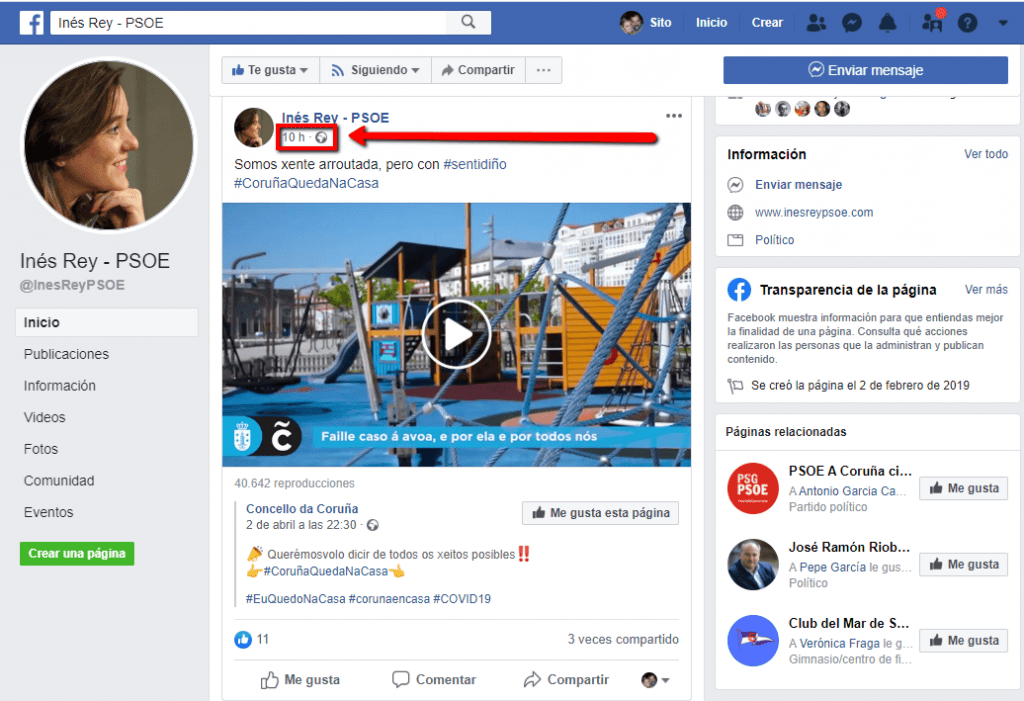The image size is (1024, 701).
Task: Open the help question mark icon
Action: 967,23
